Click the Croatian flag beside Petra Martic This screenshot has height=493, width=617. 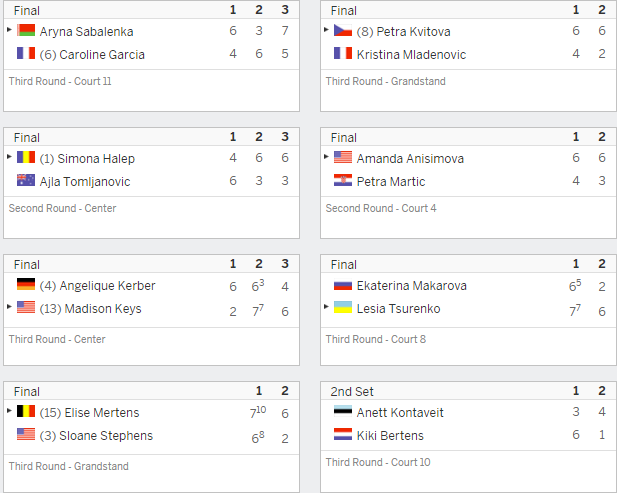click(343, 180)
